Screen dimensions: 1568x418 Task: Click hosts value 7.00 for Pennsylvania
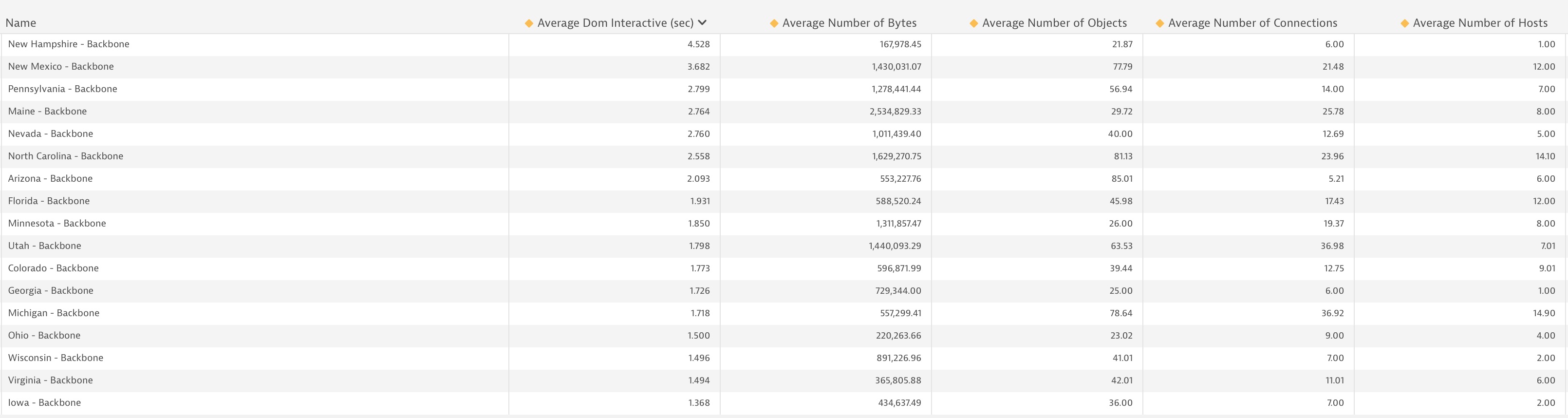(x=1547, y=89)
